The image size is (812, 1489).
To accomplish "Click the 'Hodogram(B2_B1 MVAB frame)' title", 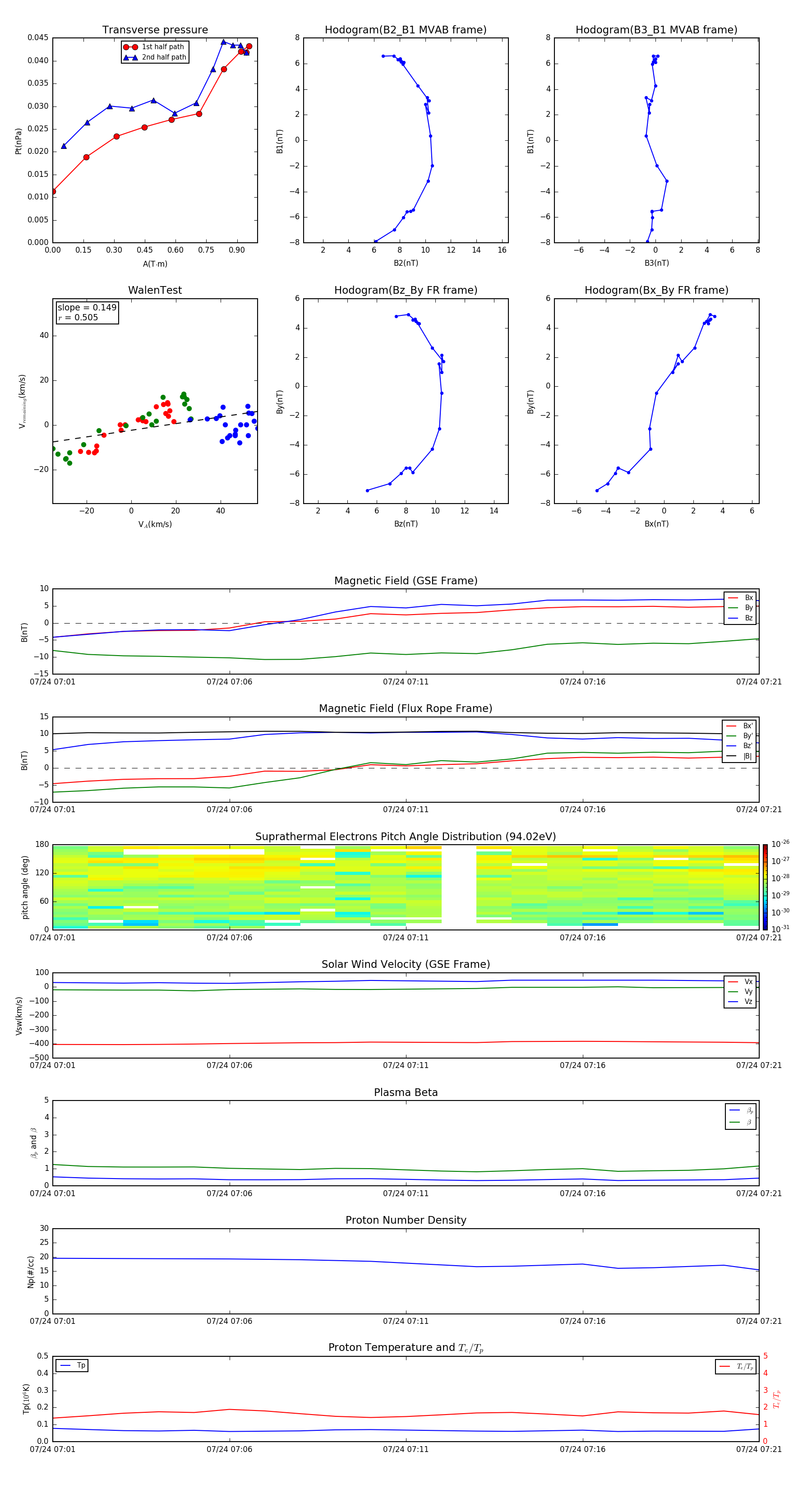I will click(406, 30).
